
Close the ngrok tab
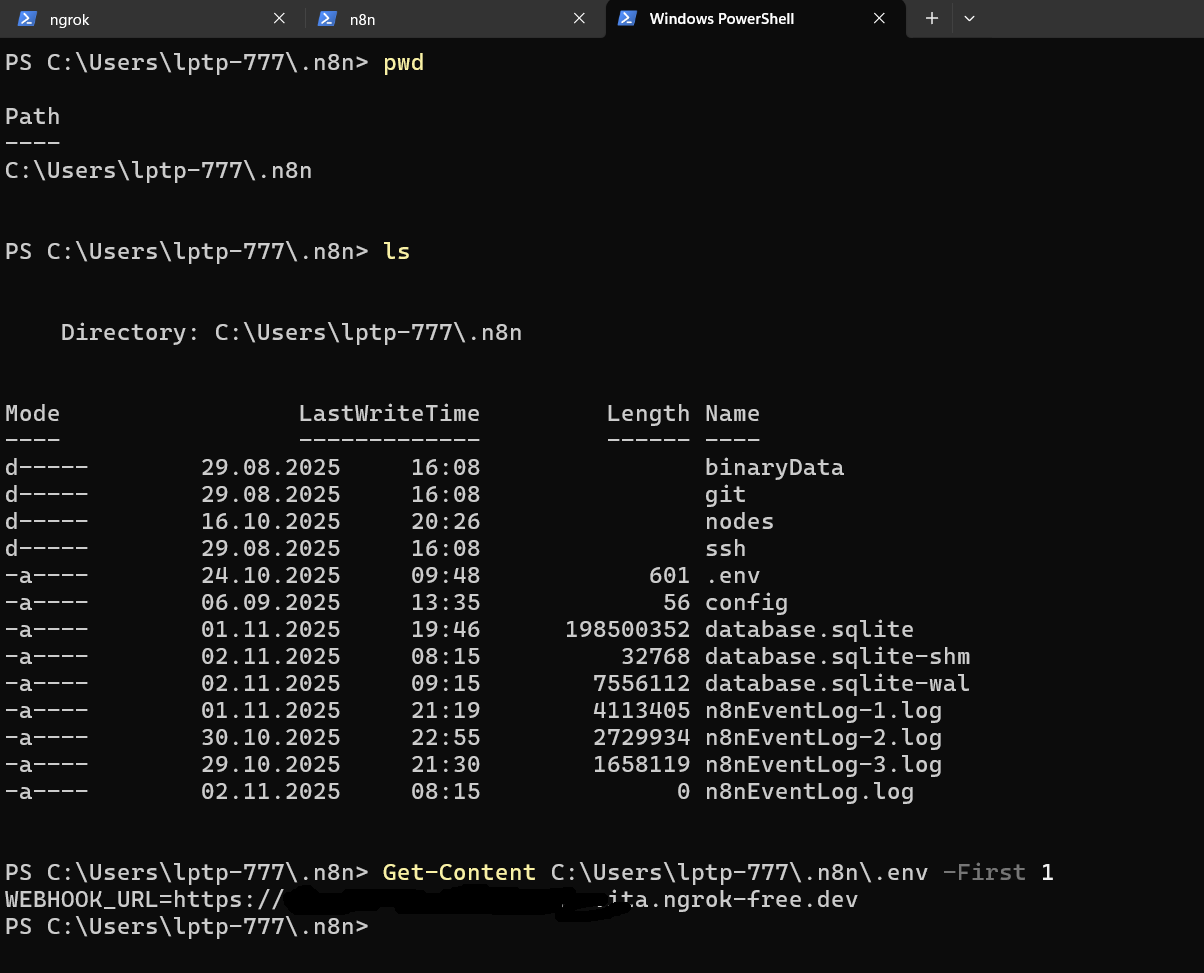279,18
